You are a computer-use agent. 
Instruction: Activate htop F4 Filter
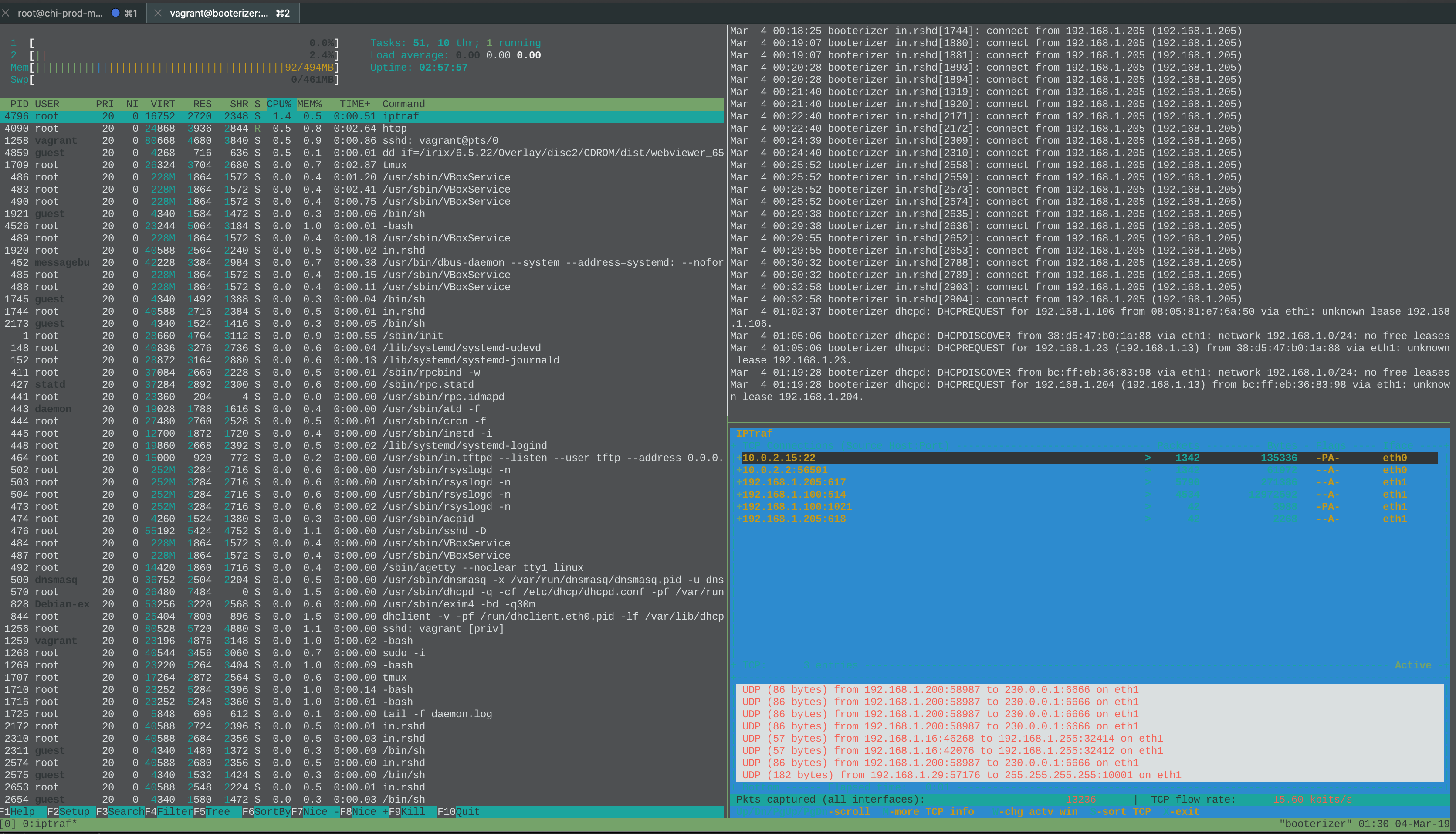coord(169,812)
